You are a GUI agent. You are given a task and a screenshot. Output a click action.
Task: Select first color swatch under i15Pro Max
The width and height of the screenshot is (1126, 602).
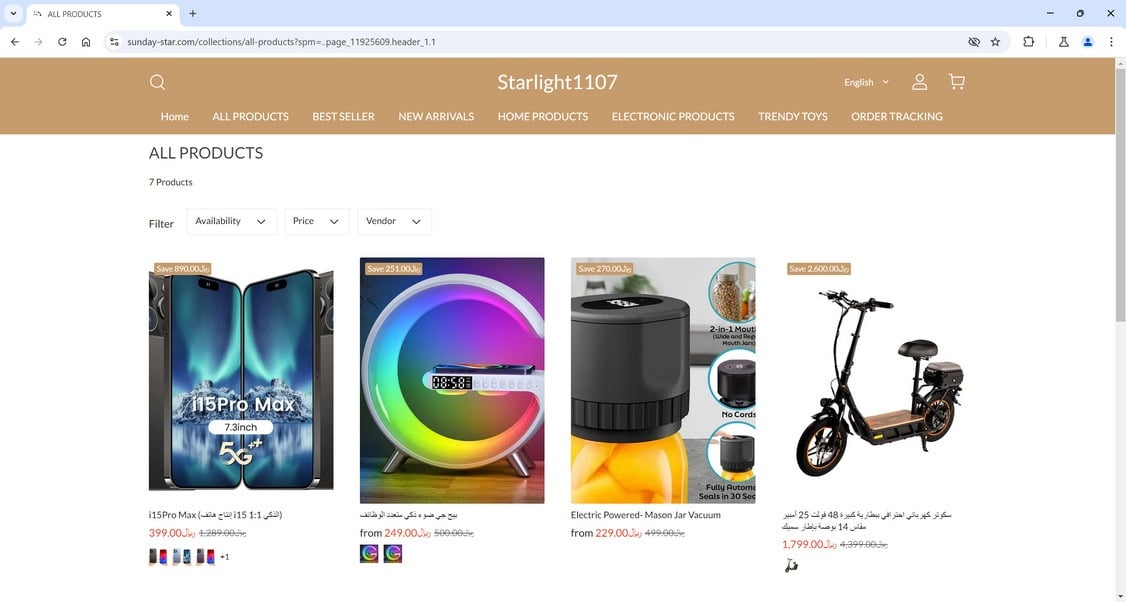tap(154, 557)
